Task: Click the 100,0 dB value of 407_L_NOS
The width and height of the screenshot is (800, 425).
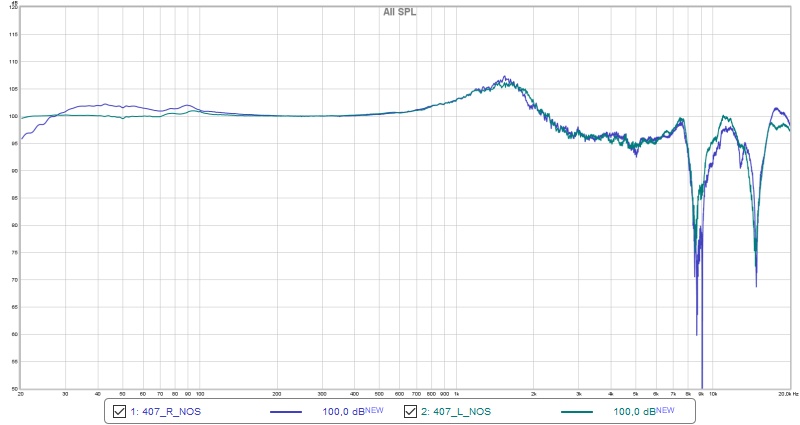Action: click(633, 411)
